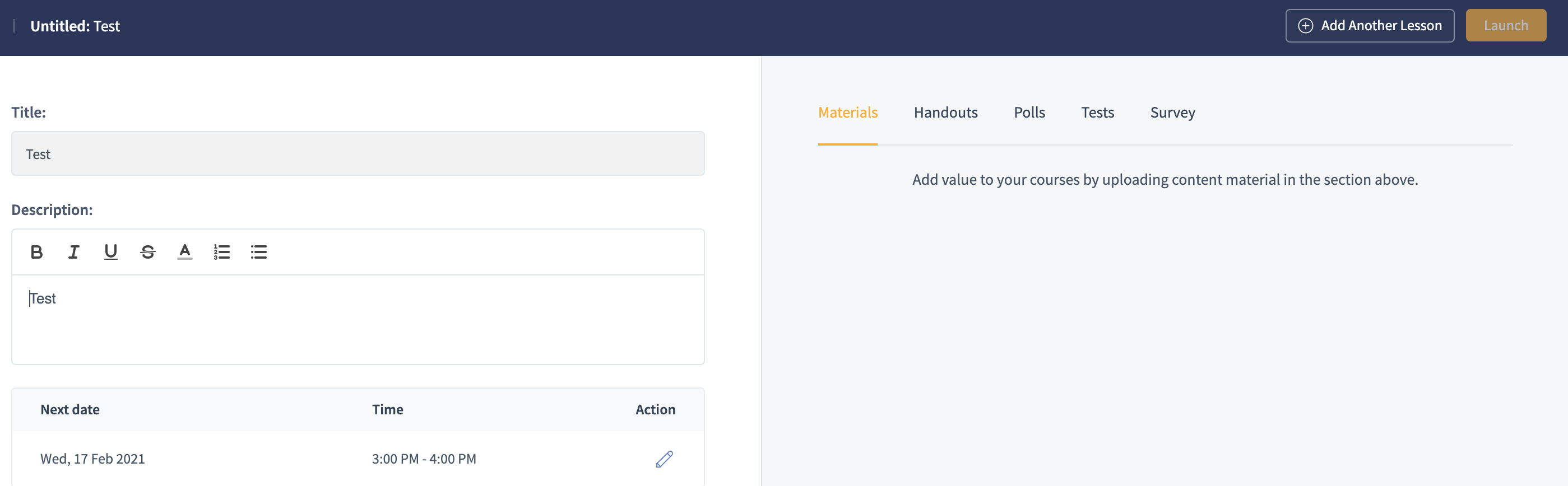Click the 'Description:' label
Viewport: 1568px width, 486px height.
pyautogui.click(x=52, y=210)
